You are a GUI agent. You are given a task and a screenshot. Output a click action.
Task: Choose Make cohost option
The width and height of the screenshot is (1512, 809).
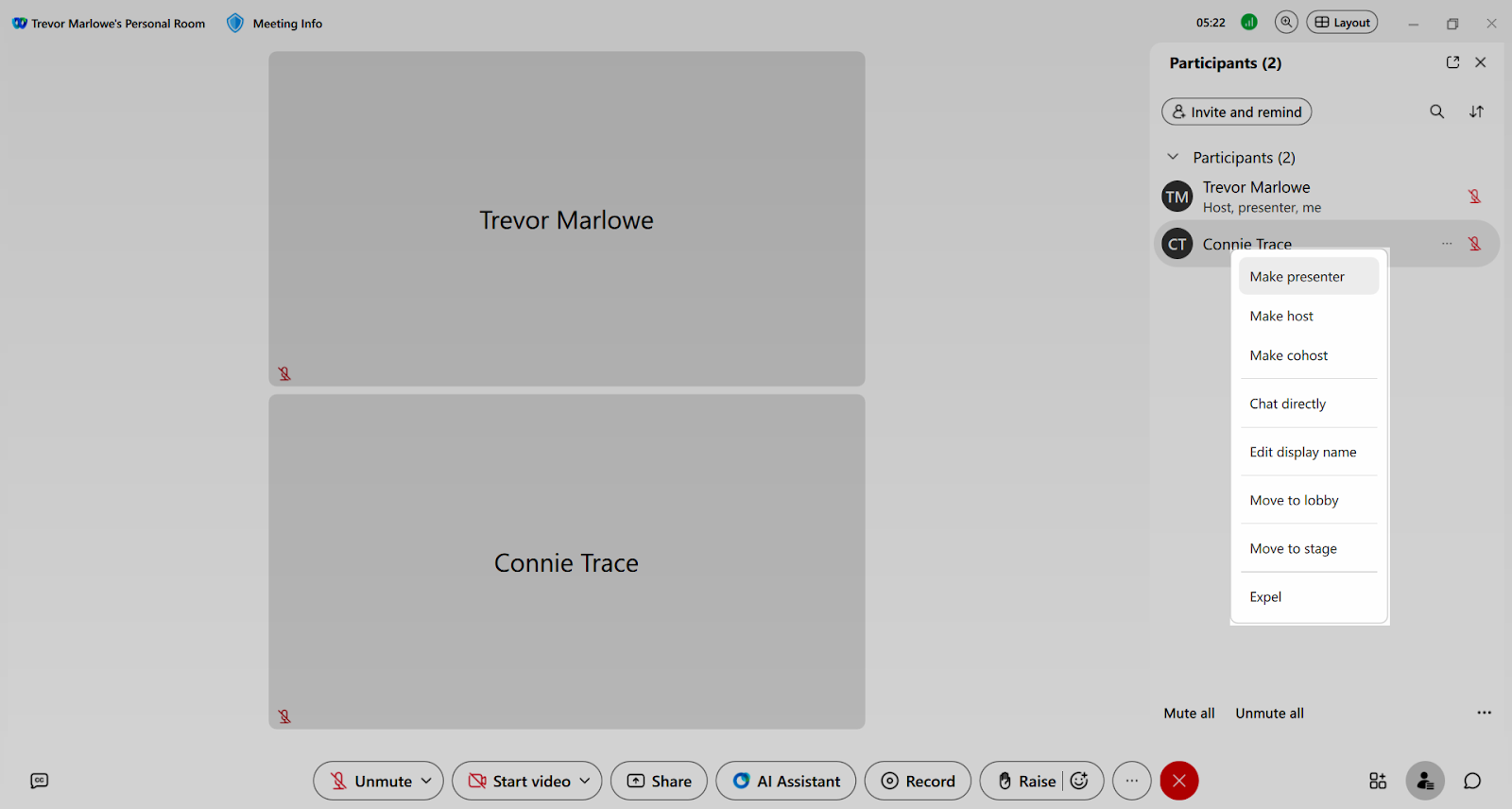tap(1309, 355)
